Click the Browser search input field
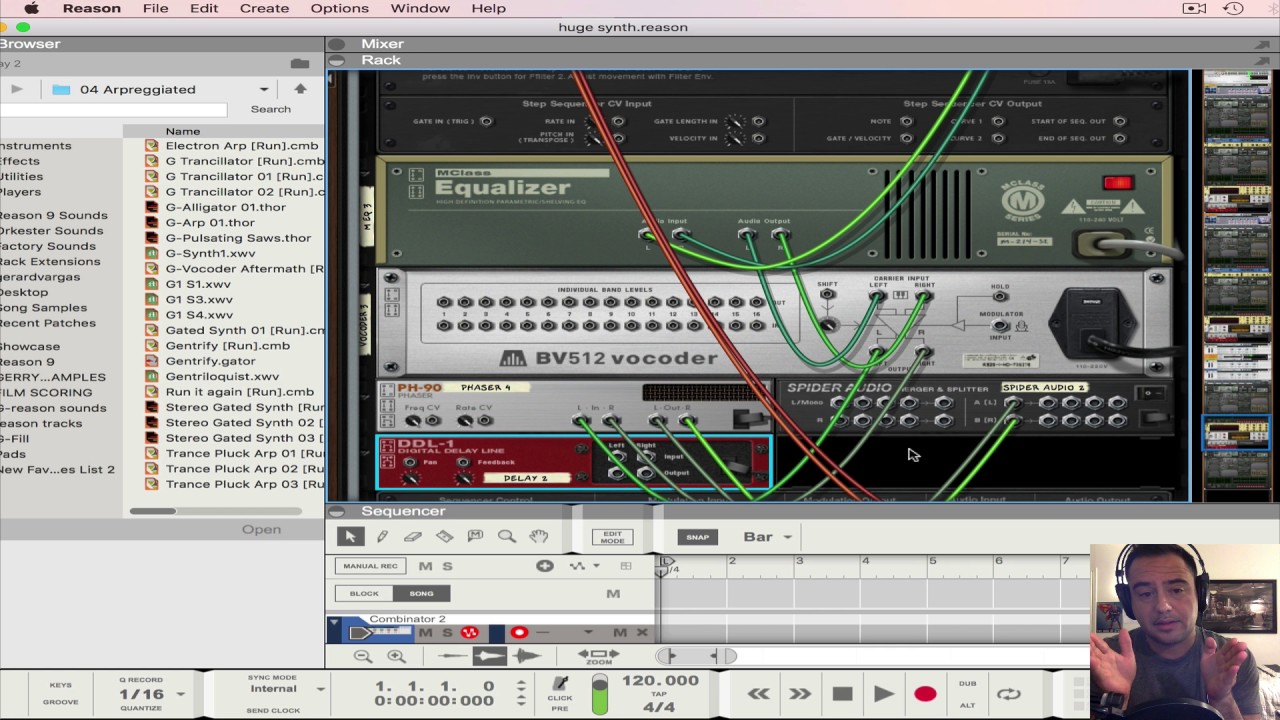This screenshot has width=1280, height=720. 114,109
